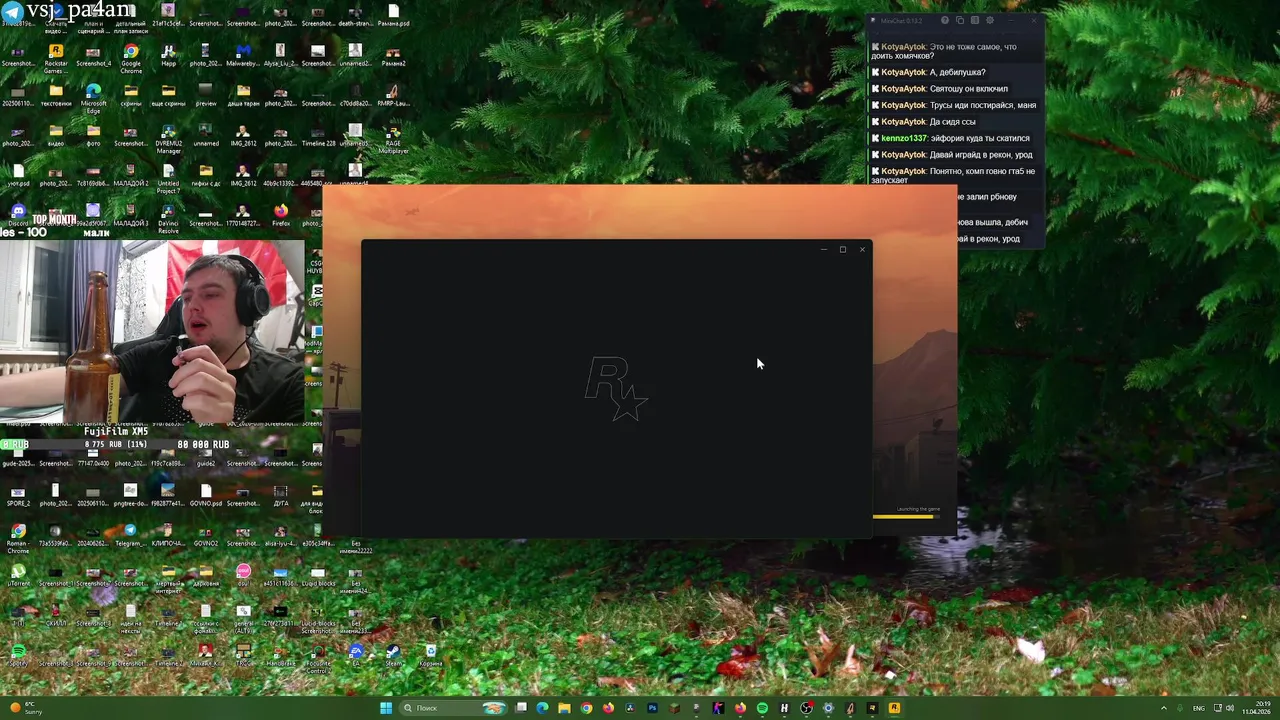
Task: Click ENG language indicator in tray
Action: click(1198, 708)
